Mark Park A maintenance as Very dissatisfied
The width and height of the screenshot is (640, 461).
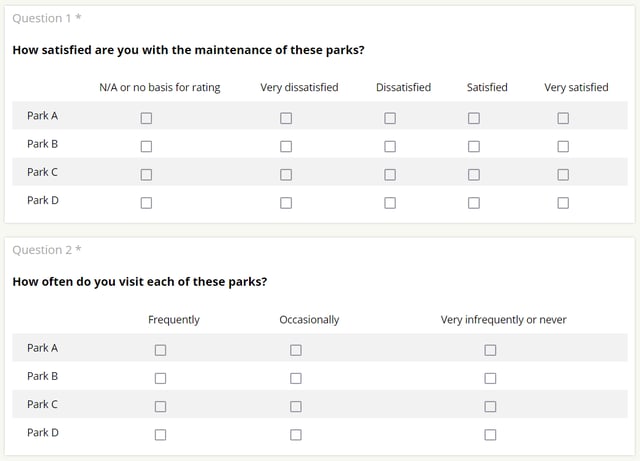point(286,118)
